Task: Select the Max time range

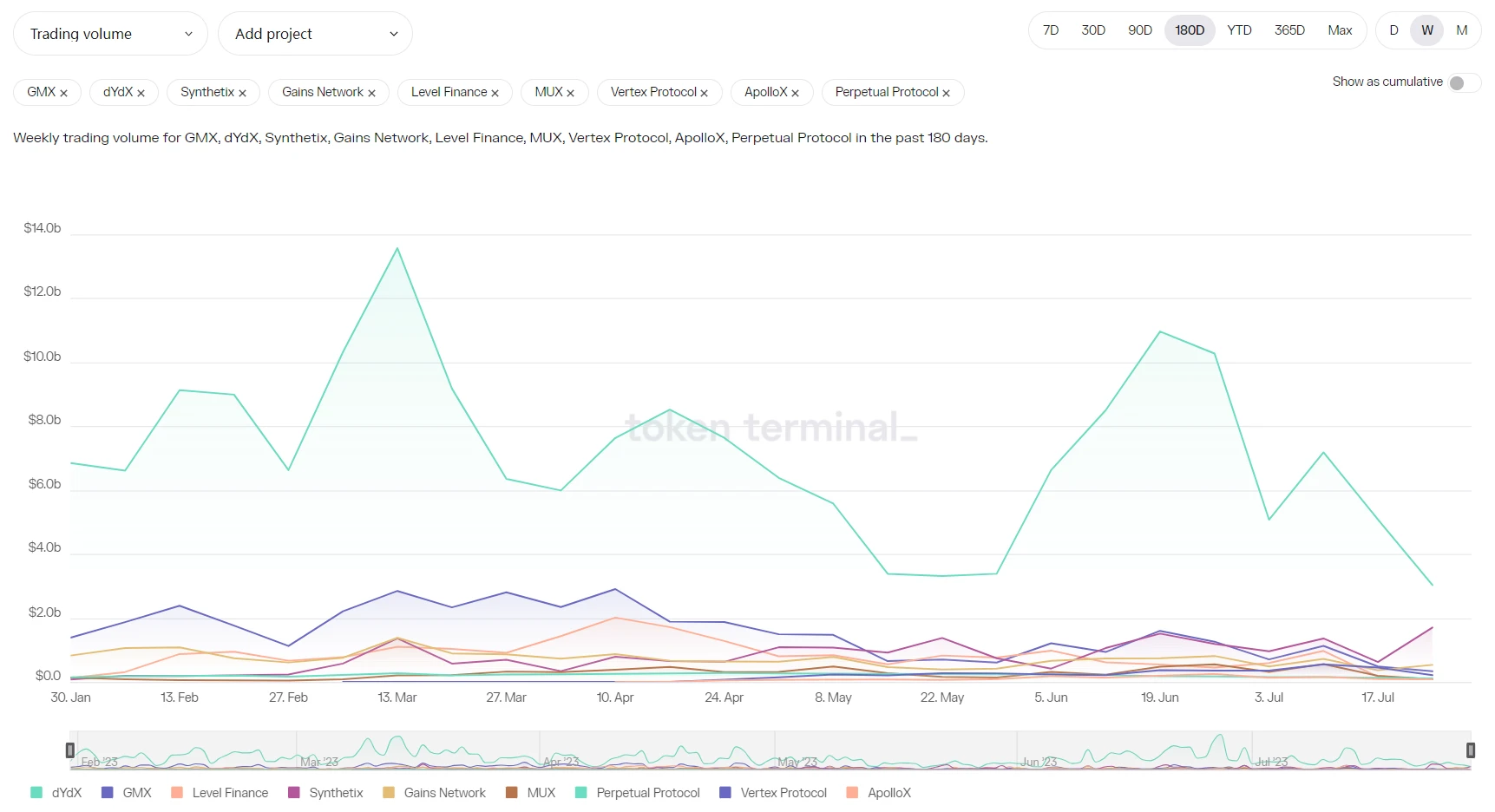Action: point(1340,30)
